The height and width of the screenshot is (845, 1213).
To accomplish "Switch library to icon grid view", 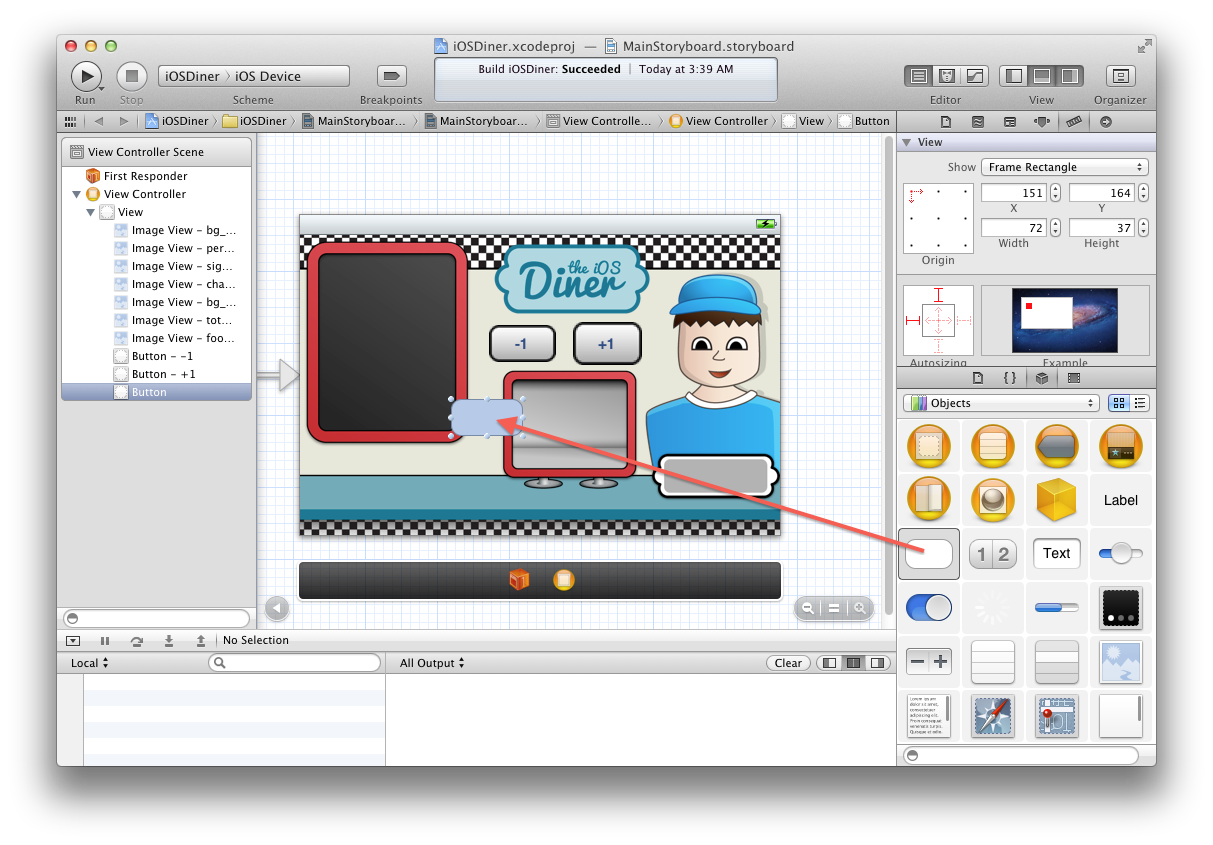I will point(1119,403).
